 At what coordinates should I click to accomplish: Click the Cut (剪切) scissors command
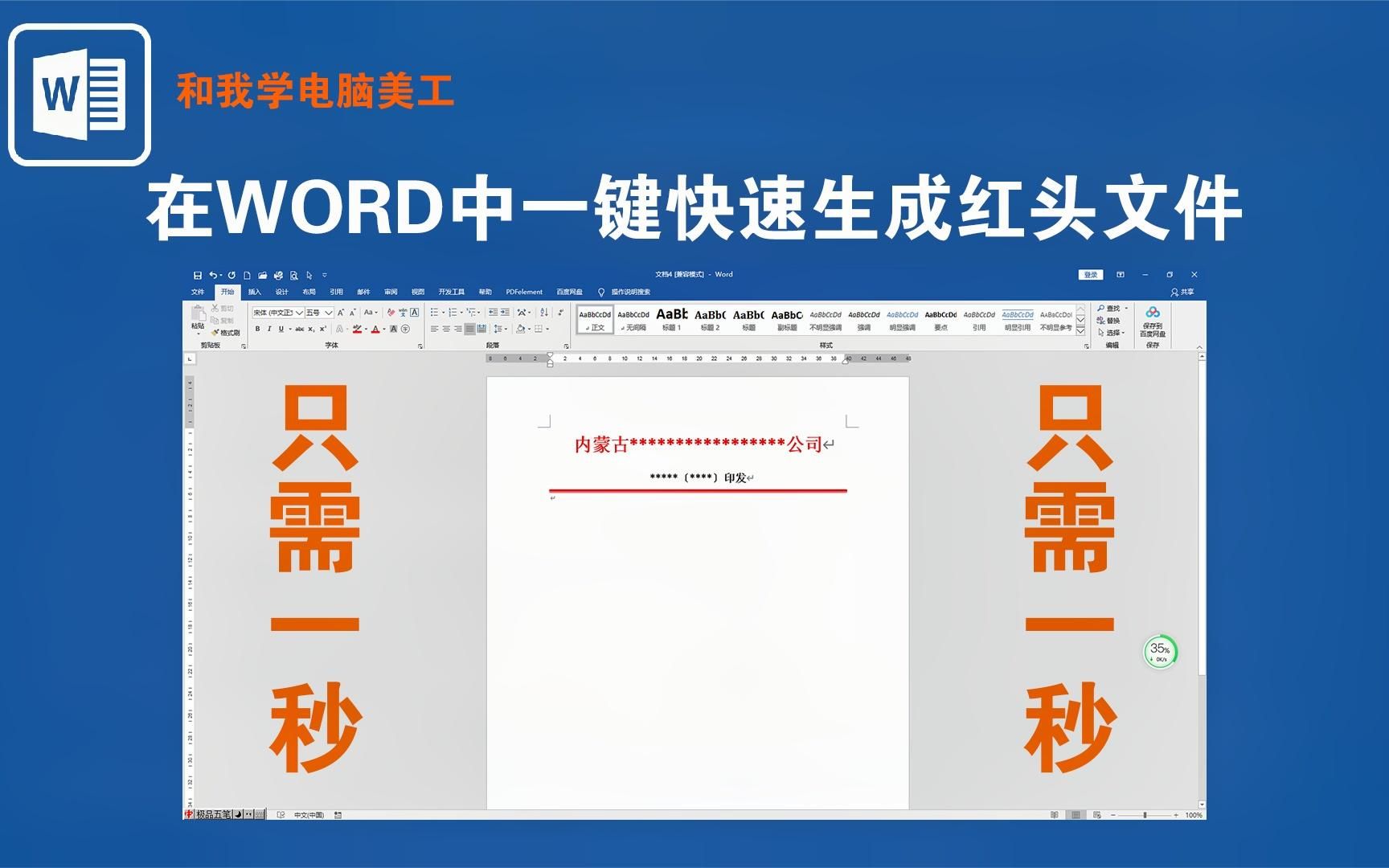pyautogui.click(x=222, y=308)
